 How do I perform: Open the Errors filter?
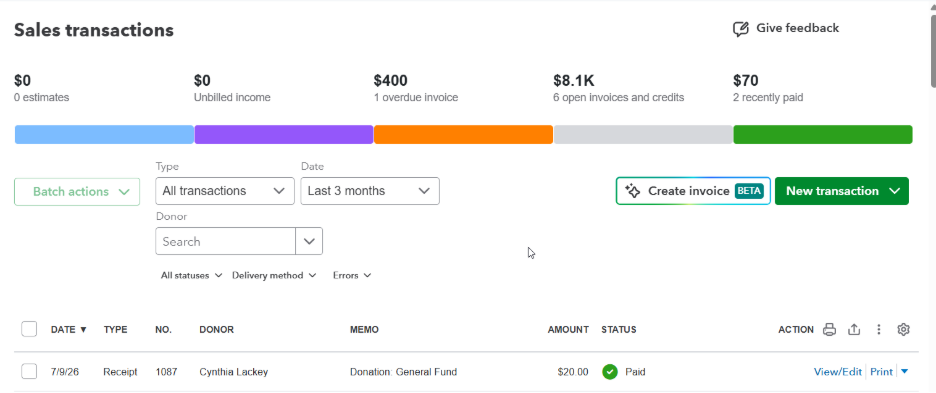(352, 275)
